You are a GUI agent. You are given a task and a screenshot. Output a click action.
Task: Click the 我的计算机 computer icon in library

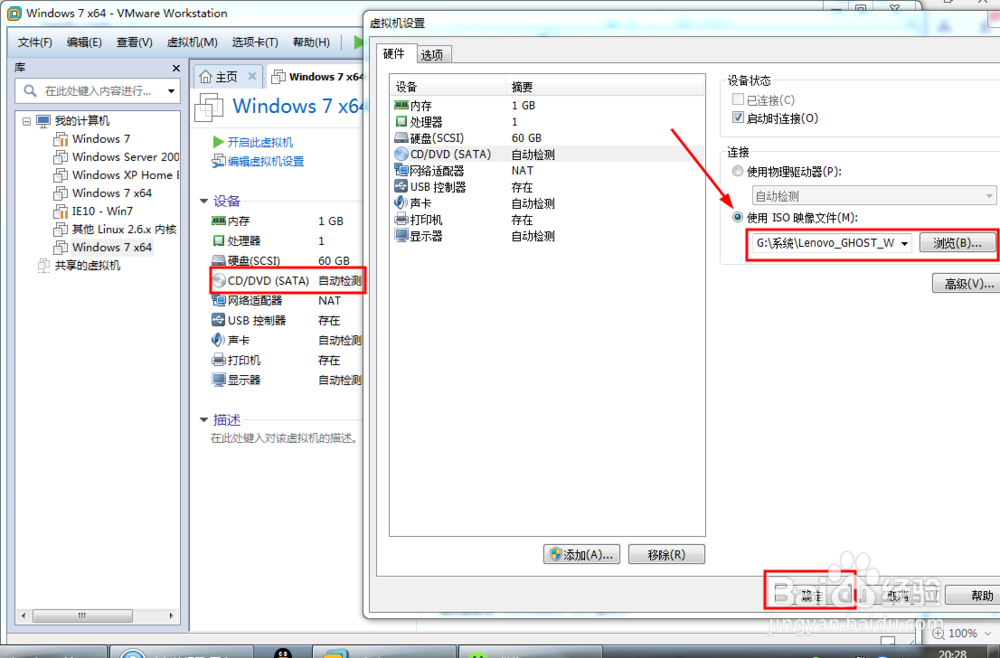click(43, 121)
